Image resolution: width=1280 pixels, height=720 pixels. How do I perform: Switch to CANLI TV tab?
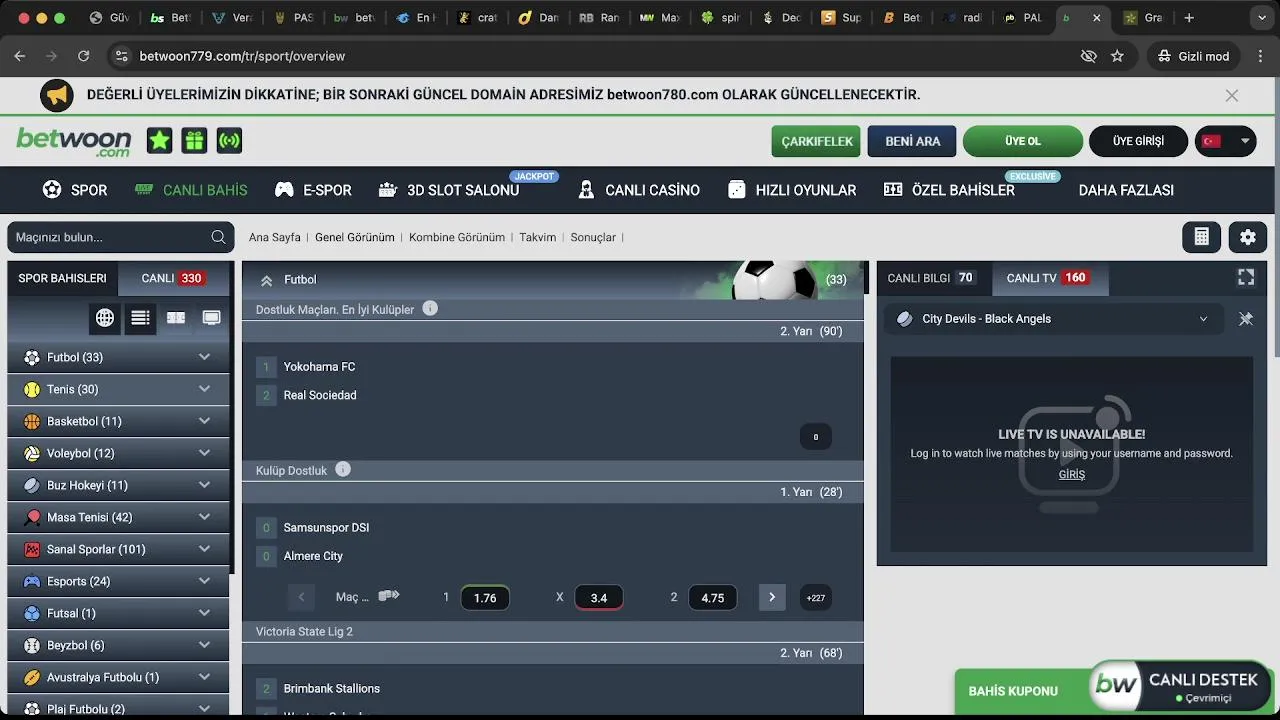(1049, 278)
